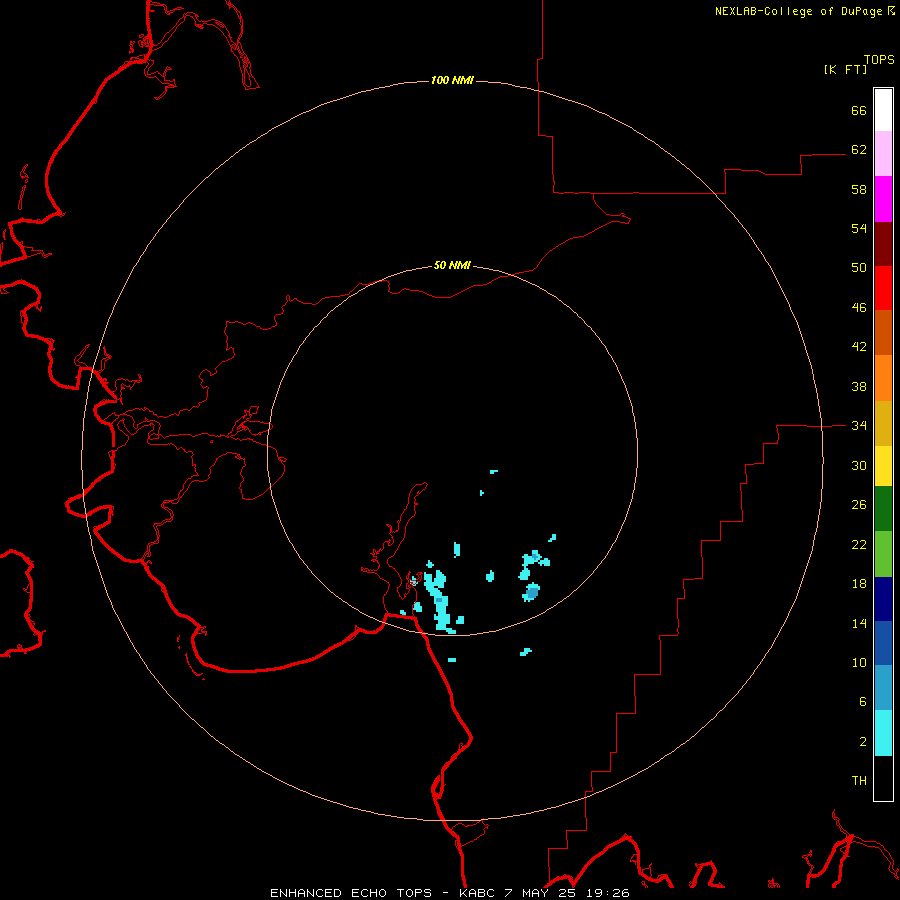Viewport: 900px width, 900px height.
Task: Select the dark red legend band
Action: tap(883, 244)
